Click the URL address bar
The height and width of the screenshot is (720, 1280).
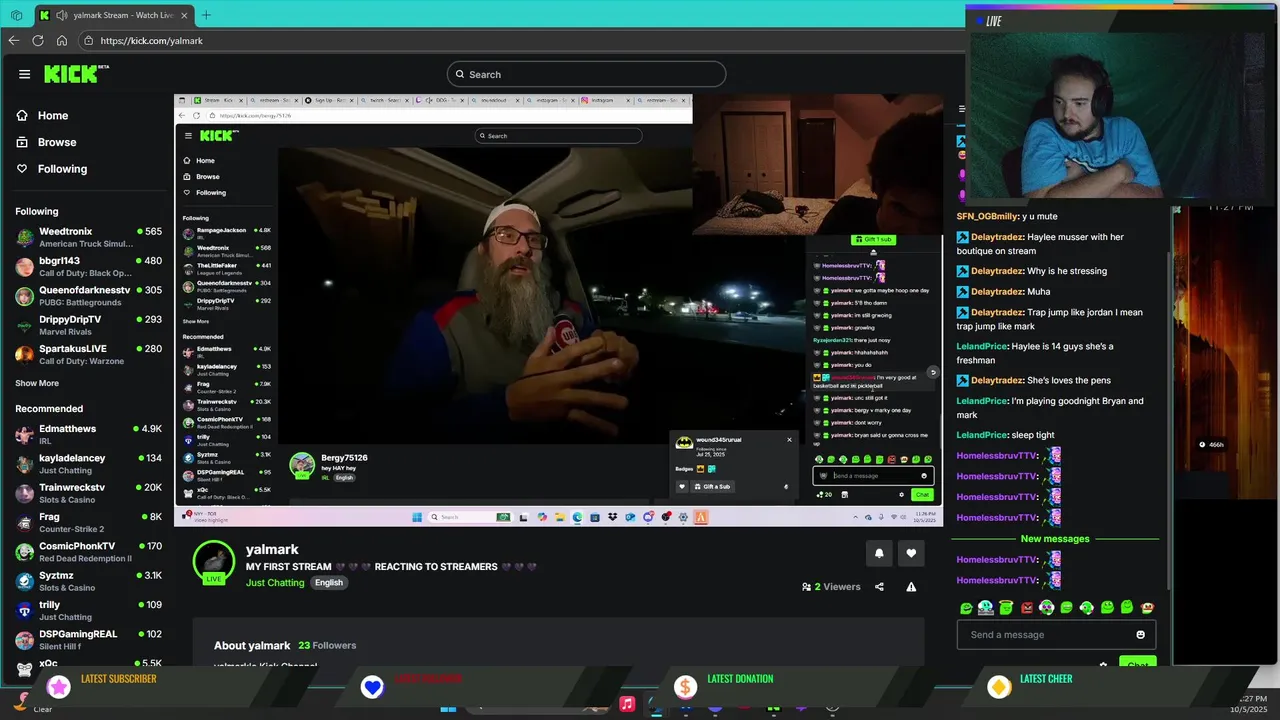(x=520, y=41)
